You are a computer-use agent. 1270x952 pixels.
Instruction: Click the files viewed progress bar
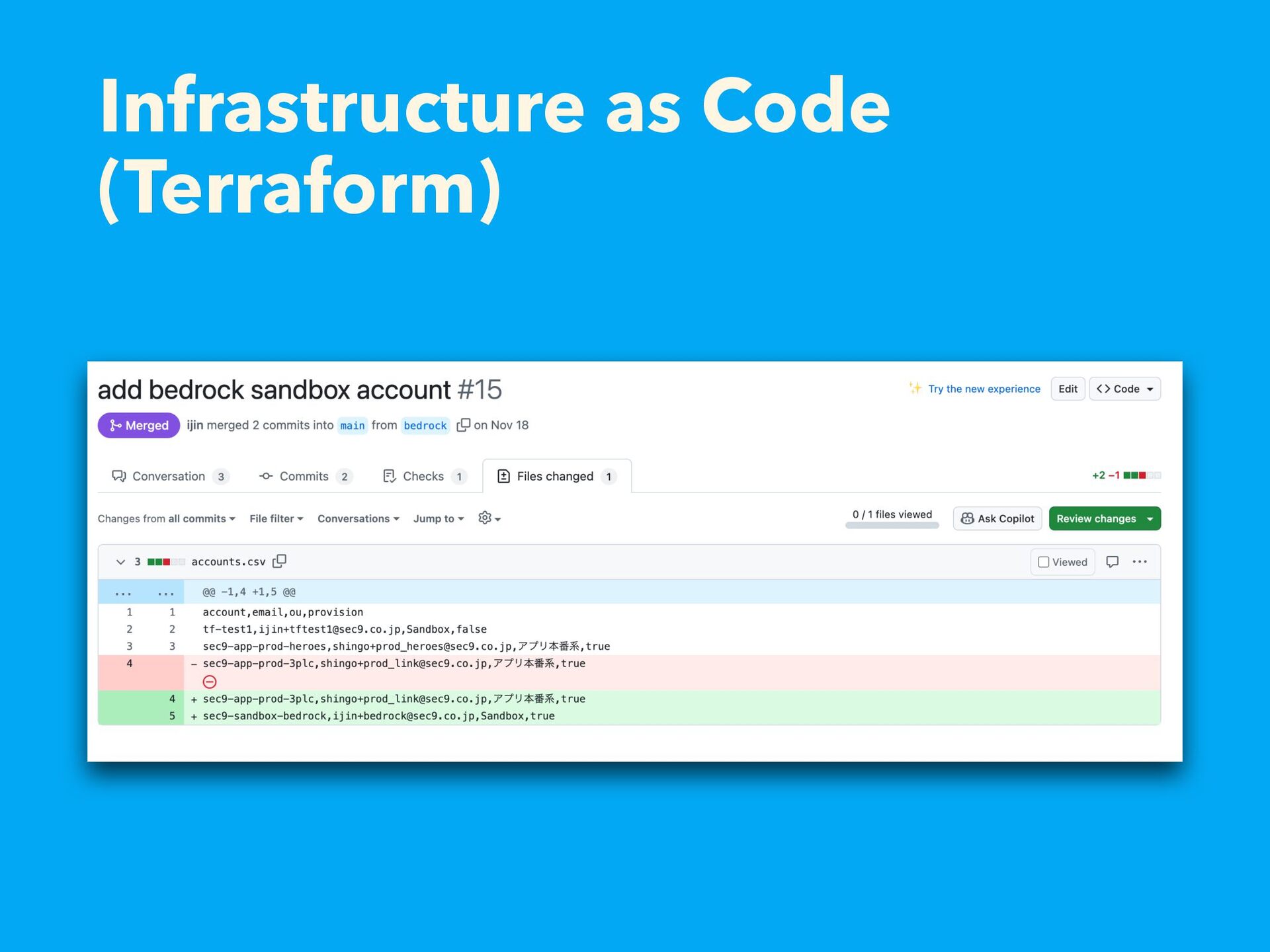point(892,526)
